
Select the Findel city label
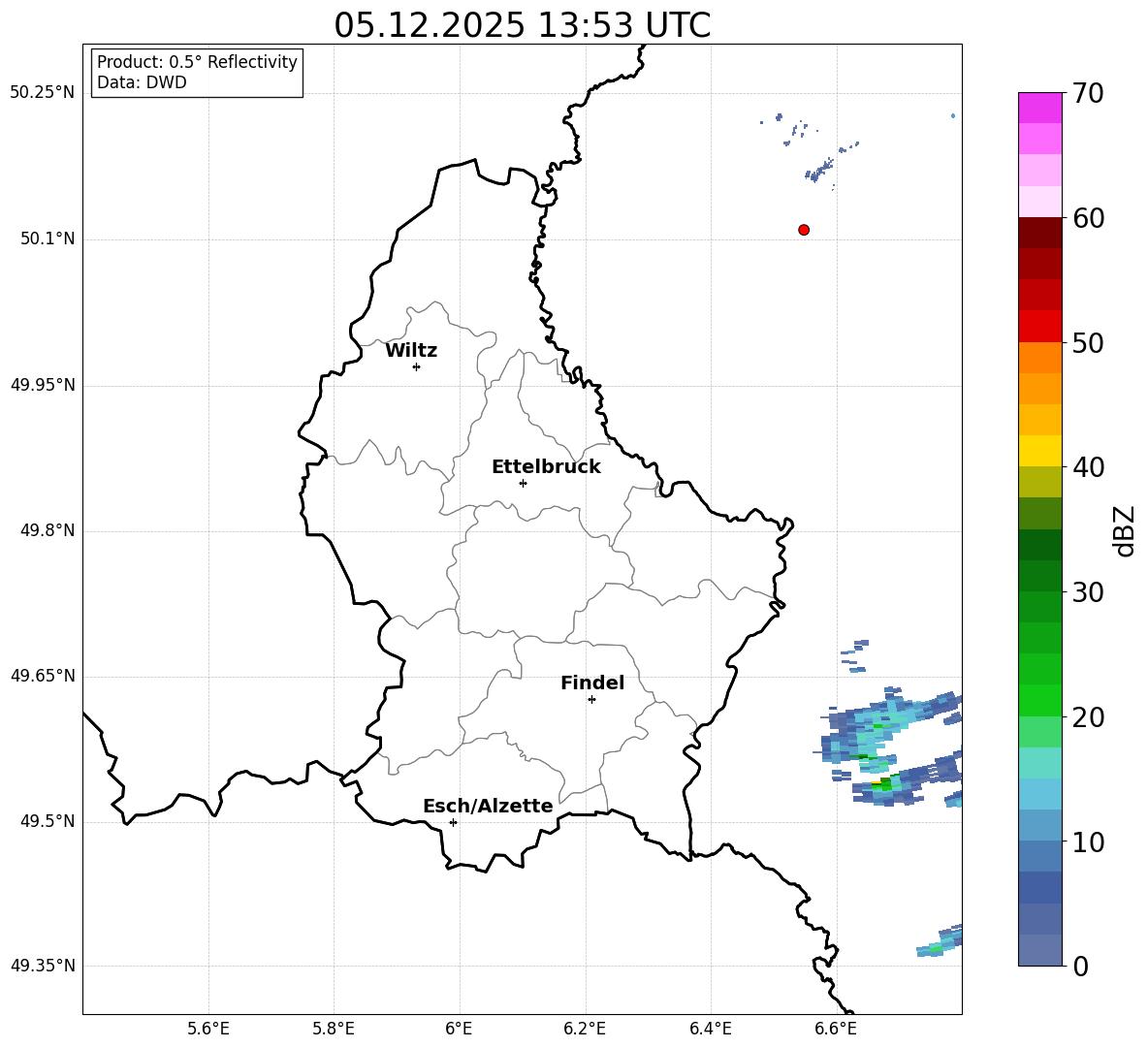tap(592, 683)
